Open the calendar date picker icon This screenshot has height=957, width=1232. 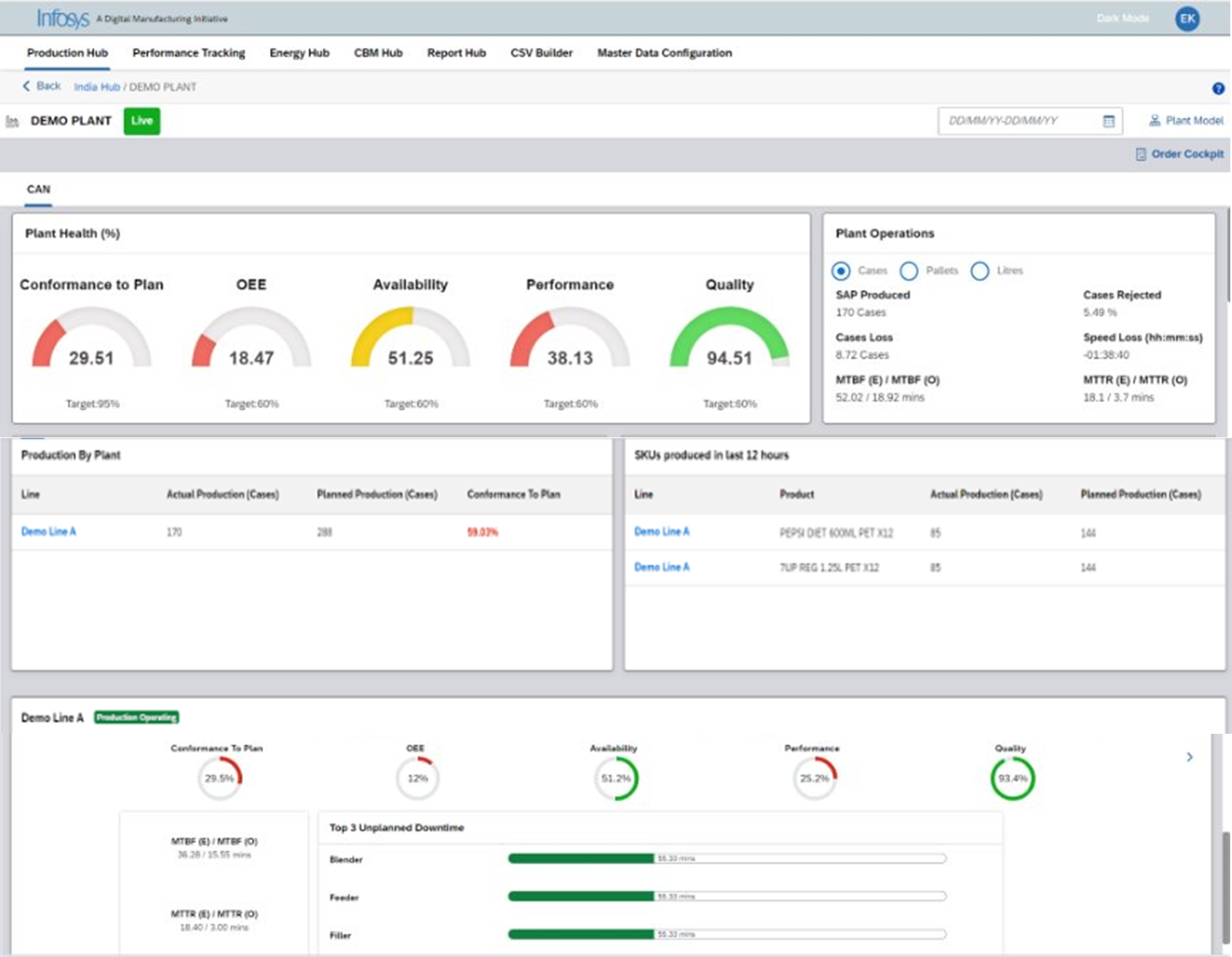[1109, 121]
